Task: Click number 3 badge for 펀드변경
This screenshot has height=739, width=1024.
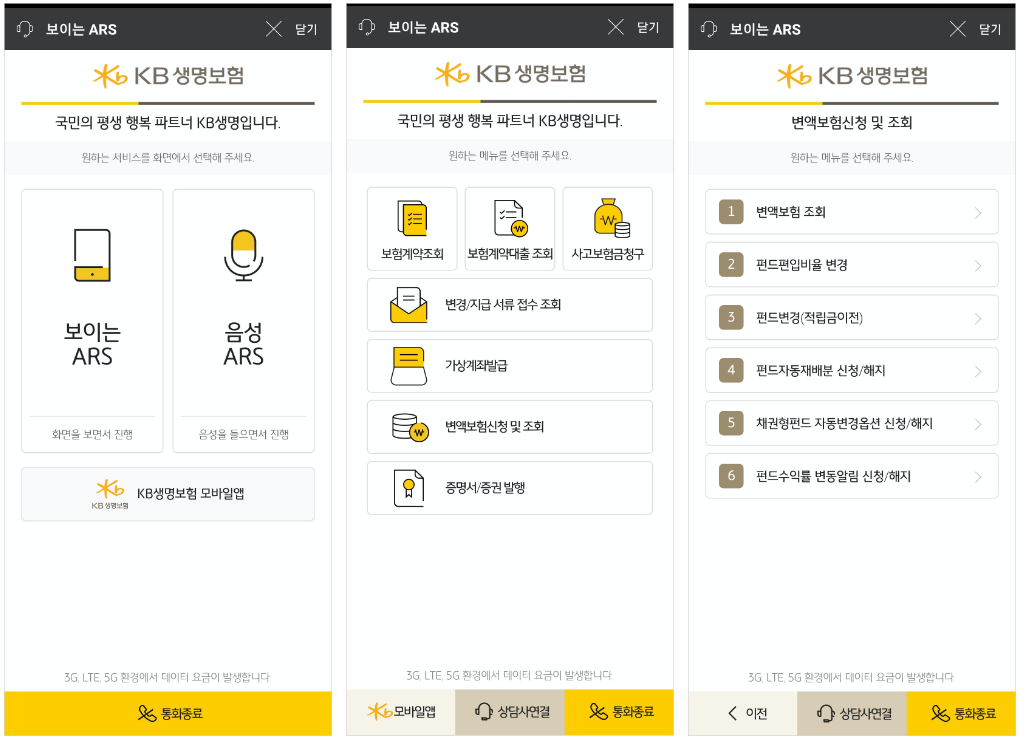Action: (x=731, y=317)
